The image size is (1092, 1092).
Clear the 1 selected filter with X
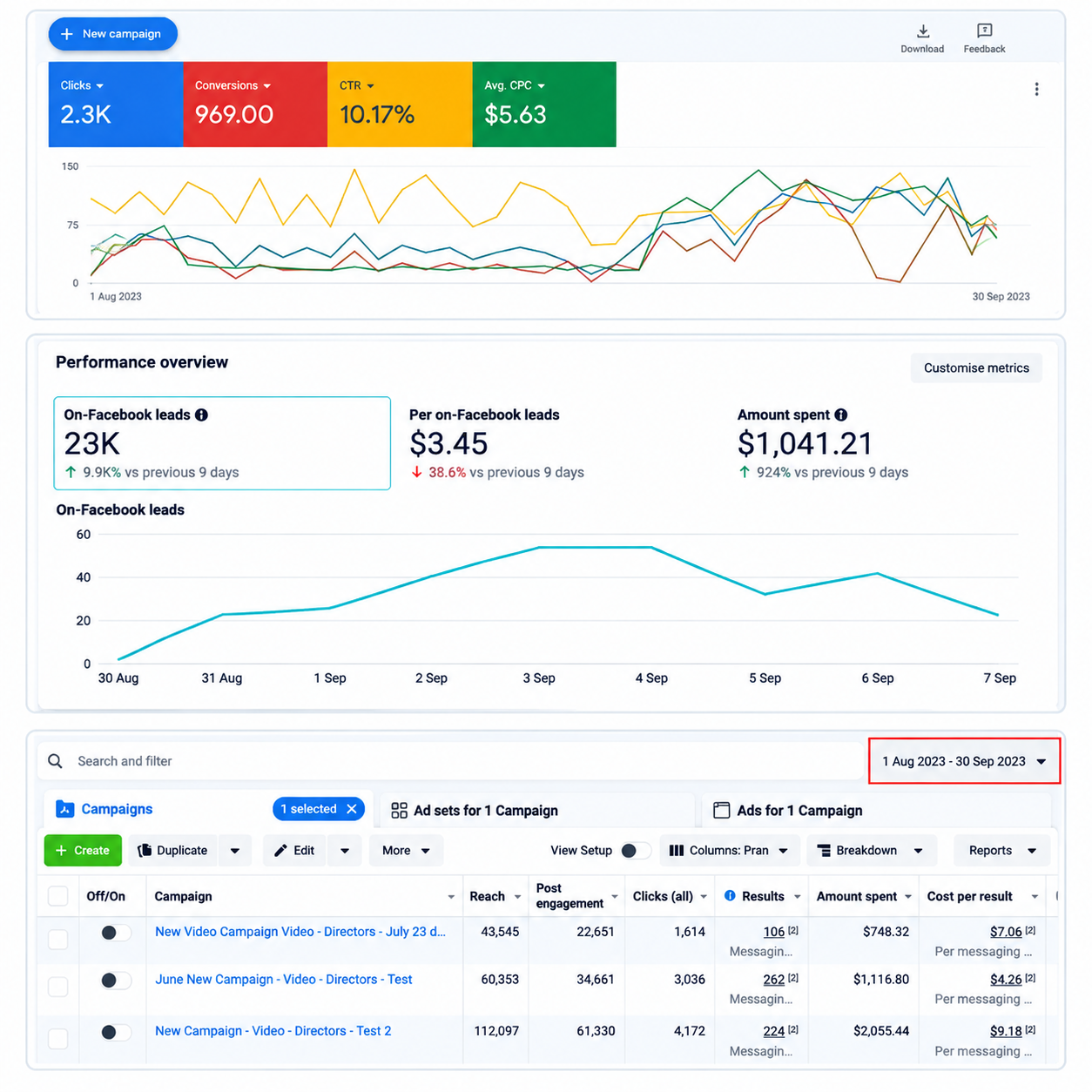pos(352,809)
